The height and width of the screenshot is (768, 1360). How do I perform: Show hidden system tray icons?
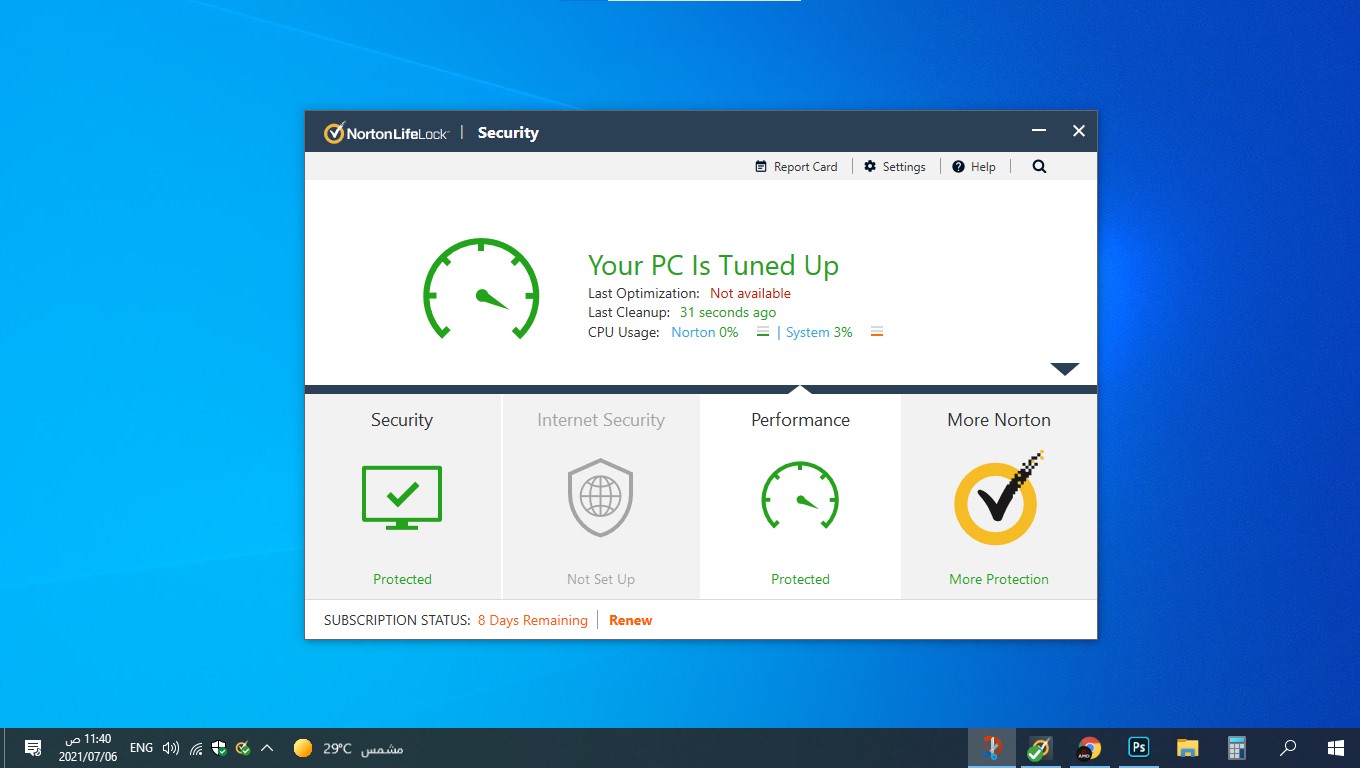(267, 748)
